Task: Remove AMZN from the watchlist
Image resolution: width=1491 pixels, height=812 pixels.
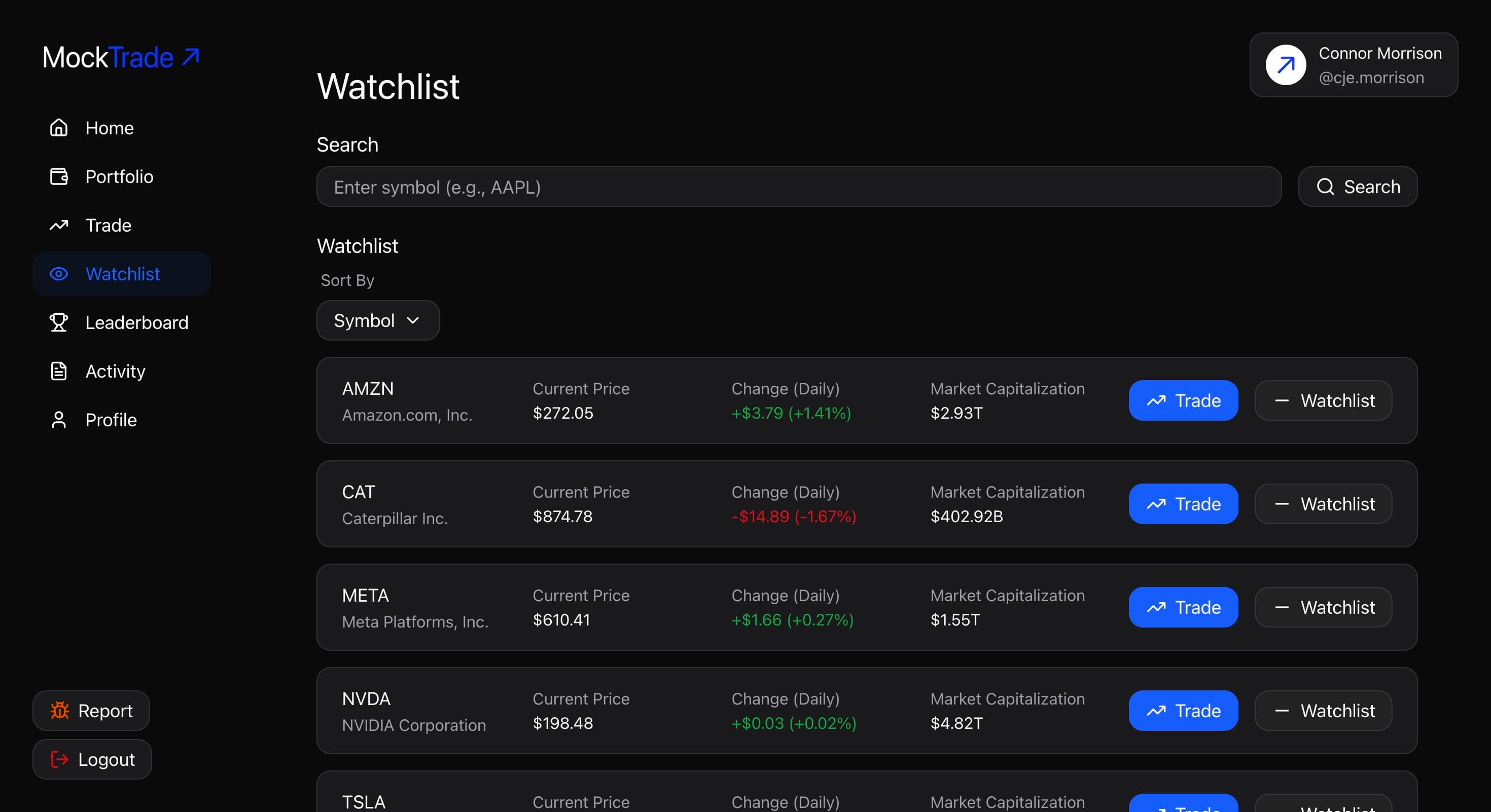Action: pos(1323,400)
